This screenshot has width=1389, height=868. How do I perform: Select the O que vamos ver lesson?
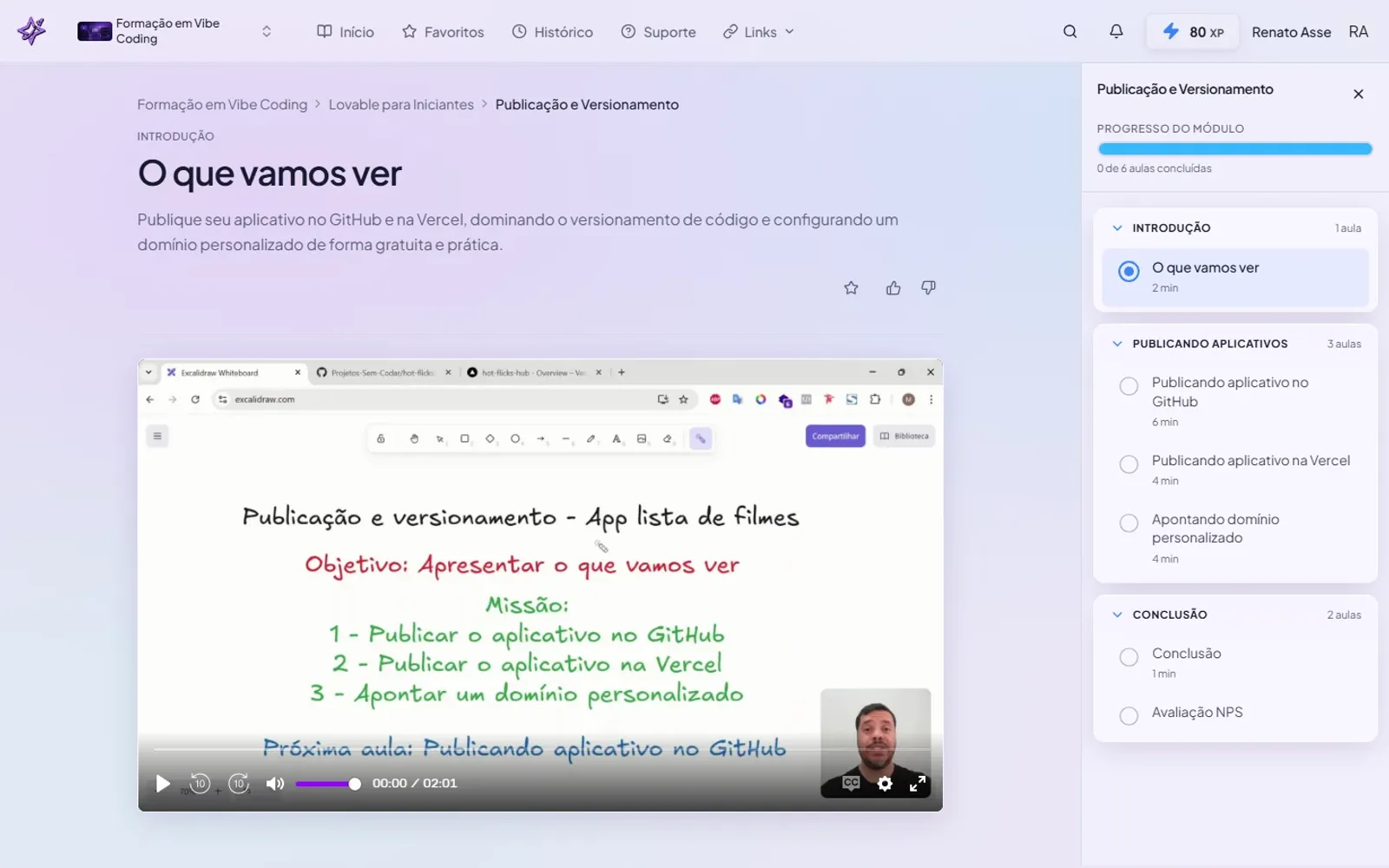pyautogui.click(x=1235, y=277)
